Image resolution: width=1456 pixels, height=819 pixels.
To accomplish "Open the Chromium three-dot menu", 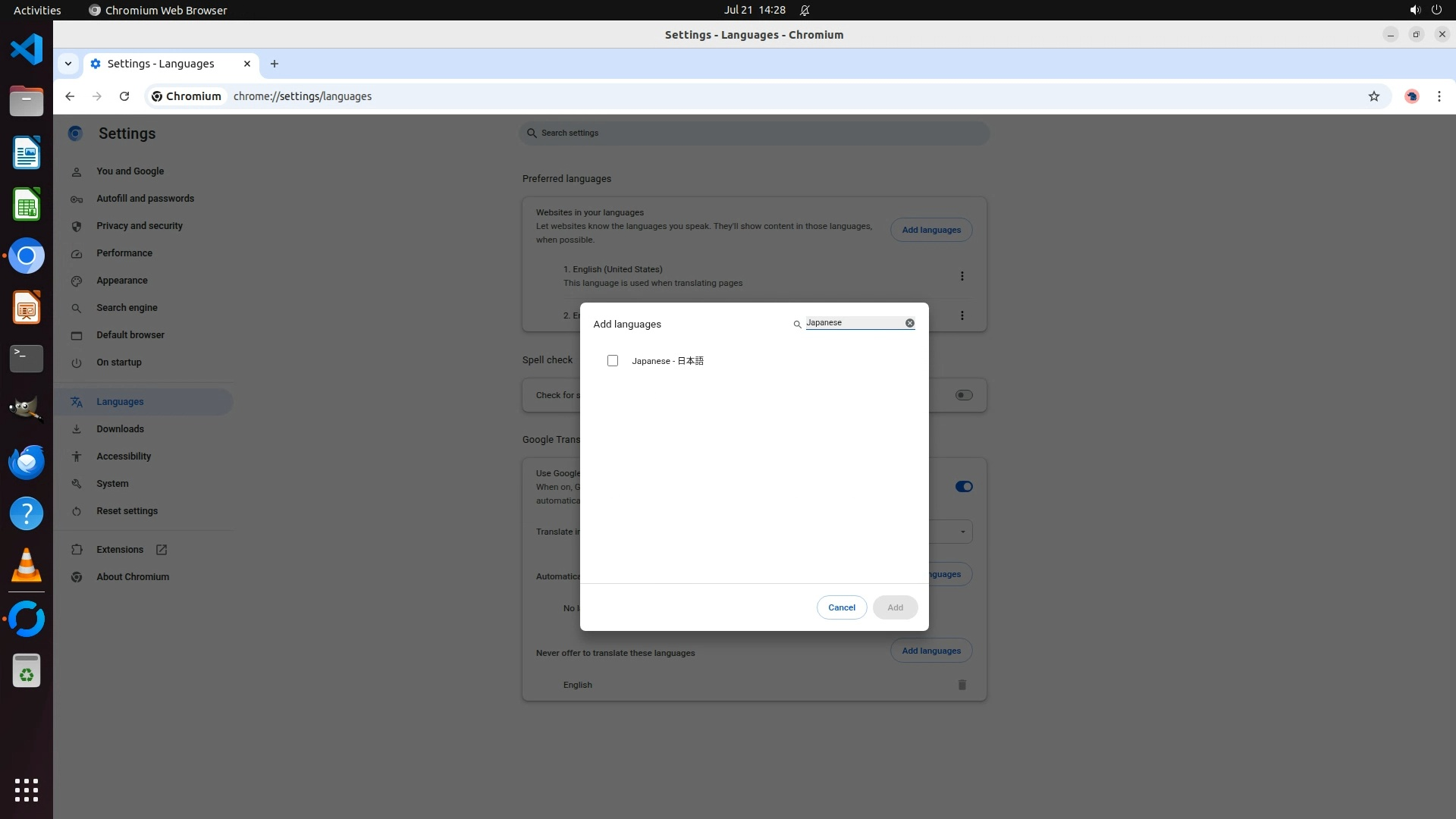I will (1439, 96).
